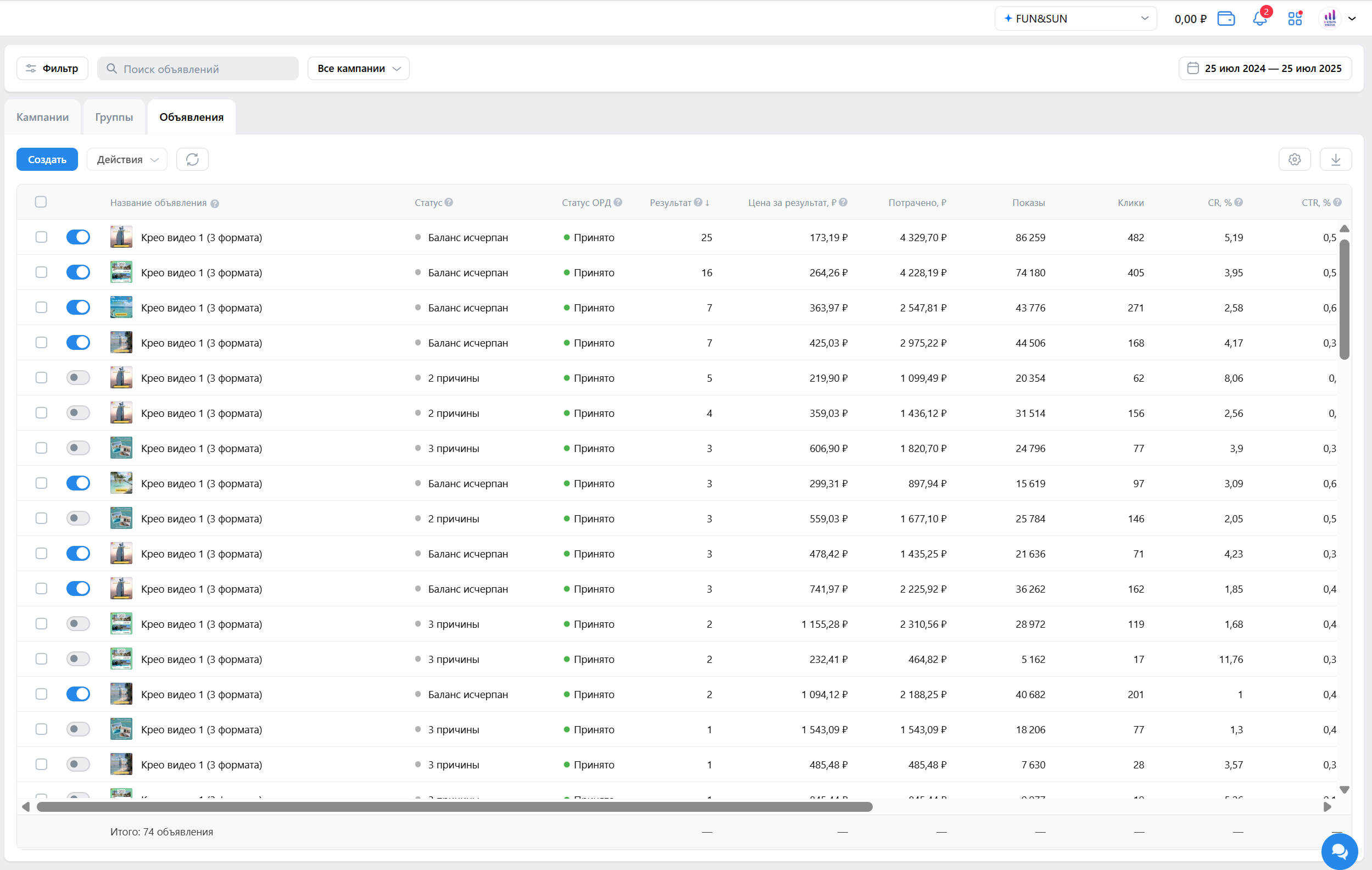Open the notifications bell

coord(1259,19)
